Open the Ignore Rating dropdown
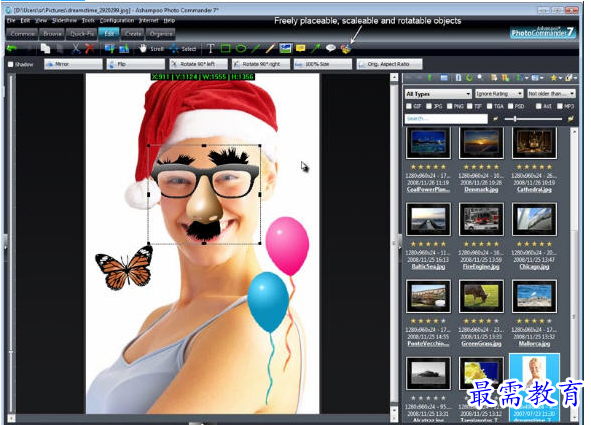Image resolution: width=591 pixels, height=425 pixels. pos(499,94)
